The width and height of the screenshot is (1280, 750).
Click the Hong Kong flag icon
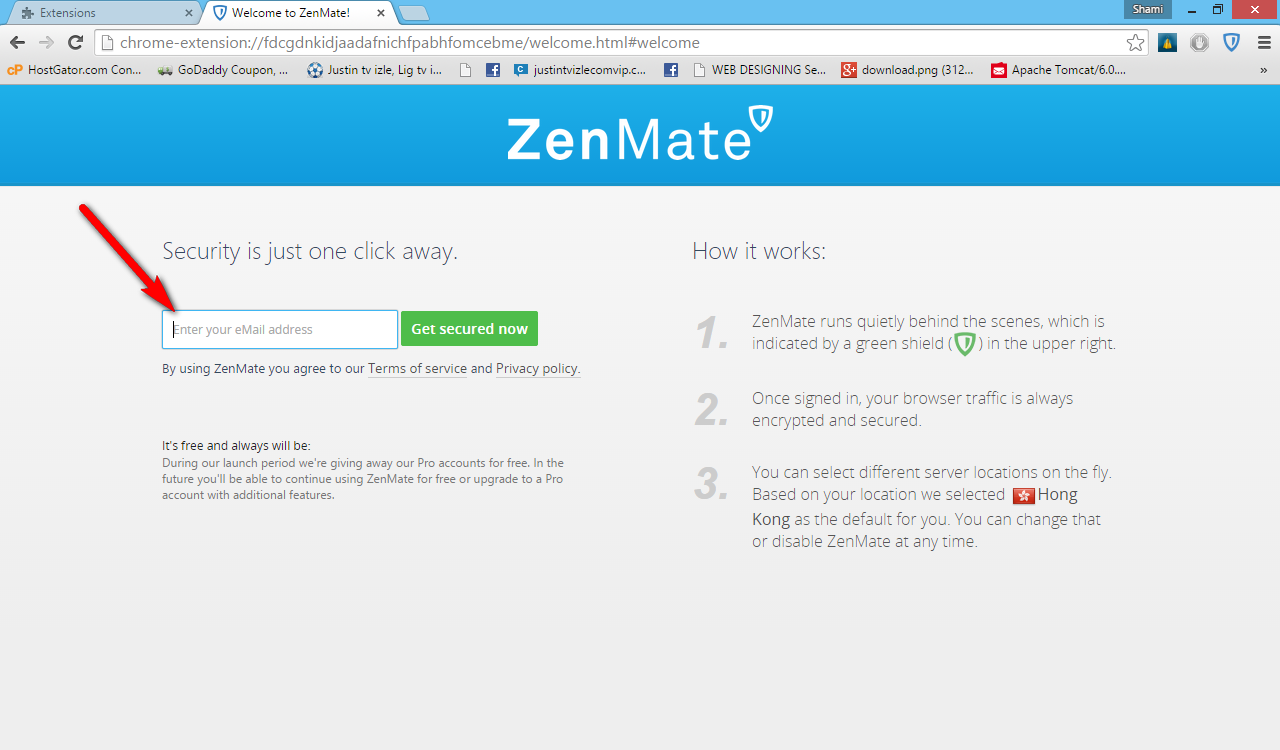[1023, 495]
